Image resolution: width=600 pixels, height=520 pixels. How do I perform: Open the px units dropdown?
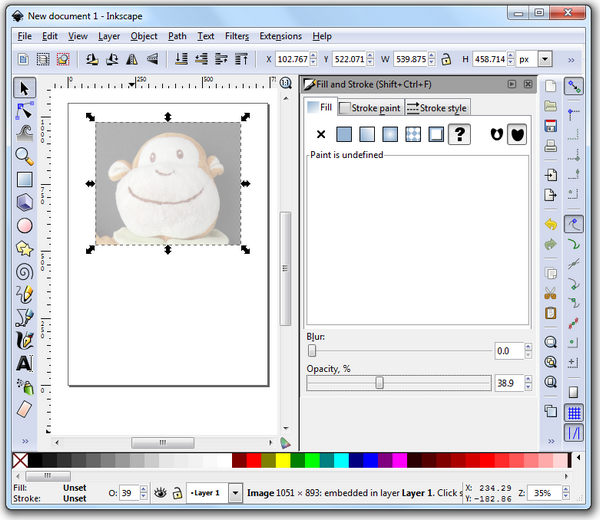click(x=545, y=59)
